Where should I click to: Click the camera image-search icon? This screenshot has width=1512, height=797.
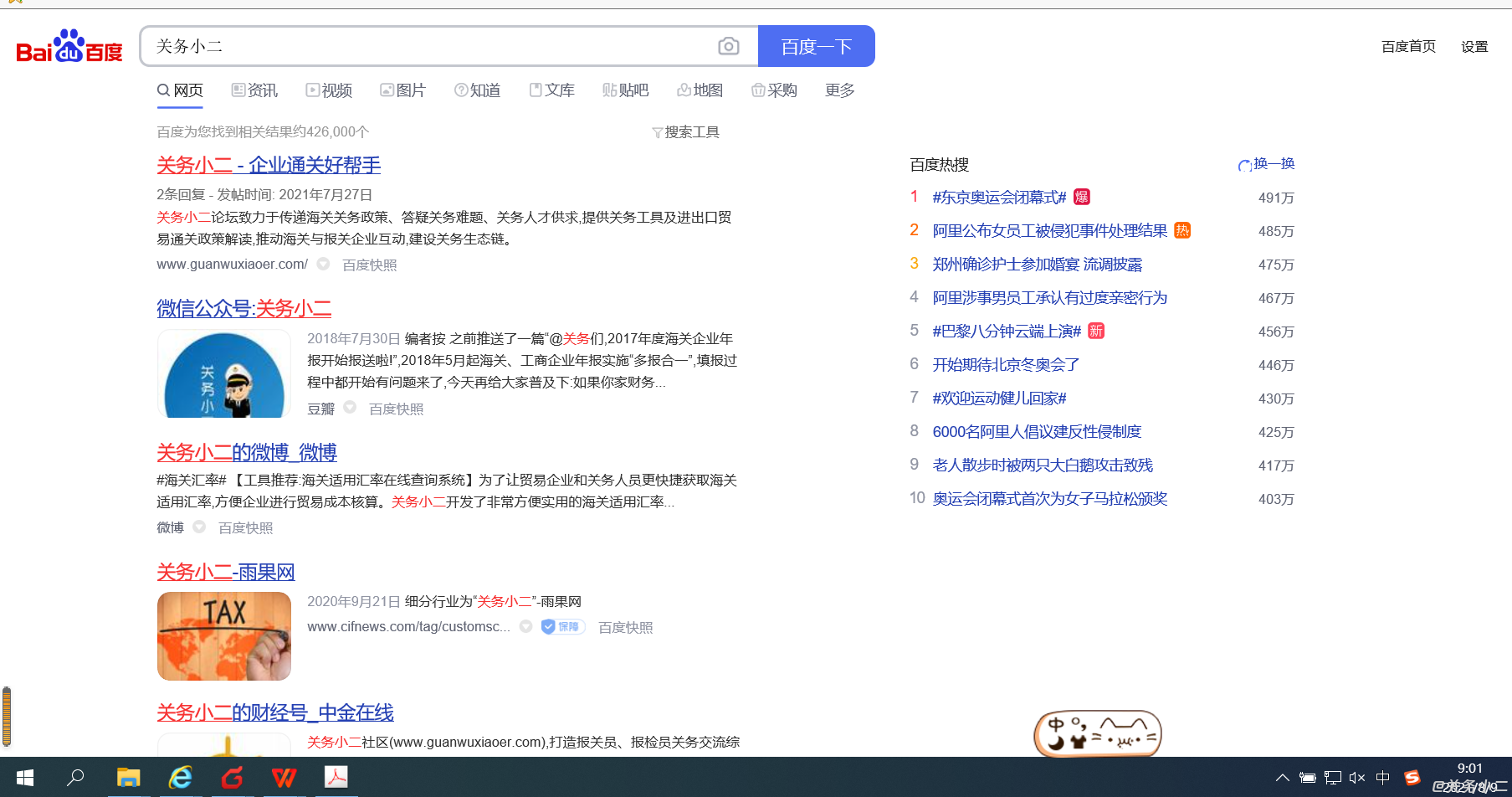(729, 46)
